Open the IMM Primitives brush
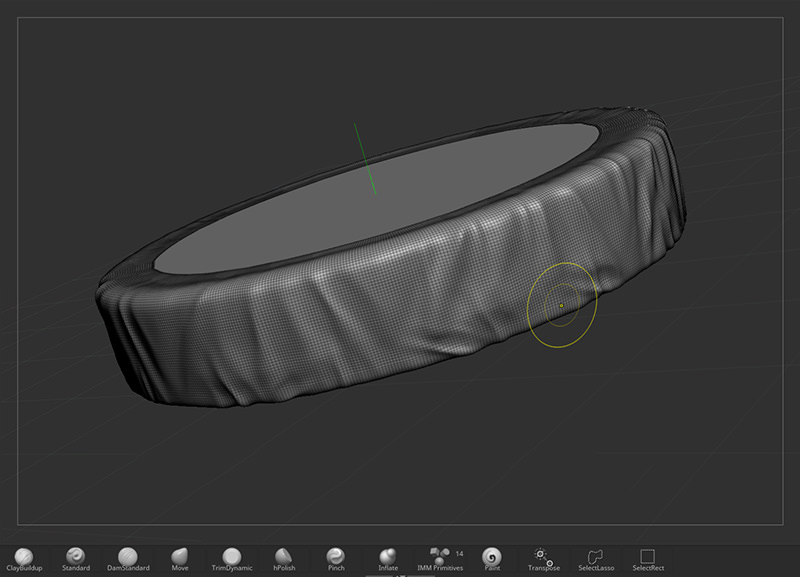 440,556
